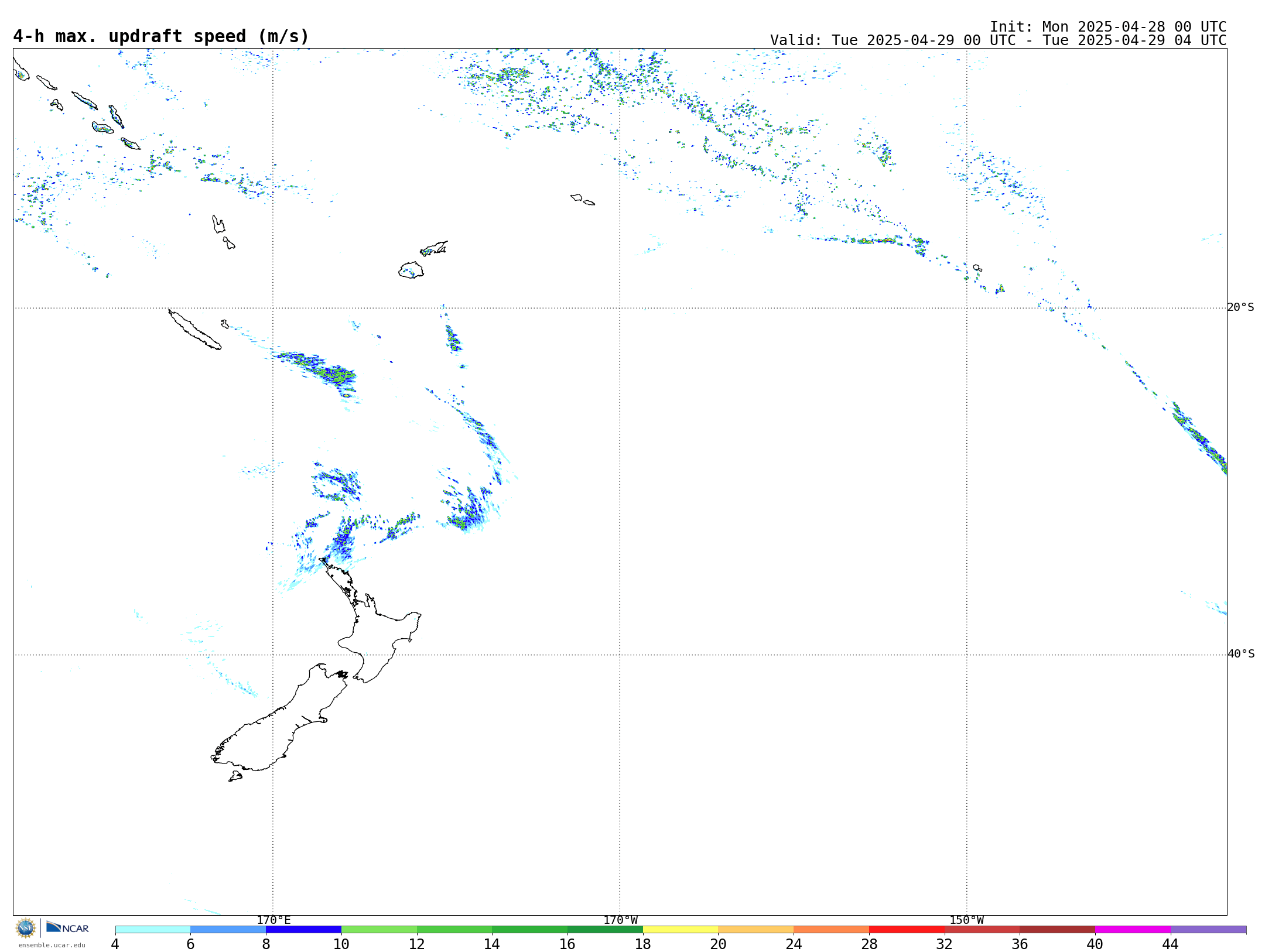Click the 170°W longitude label

pyautogui.click(x=620, y=920)
